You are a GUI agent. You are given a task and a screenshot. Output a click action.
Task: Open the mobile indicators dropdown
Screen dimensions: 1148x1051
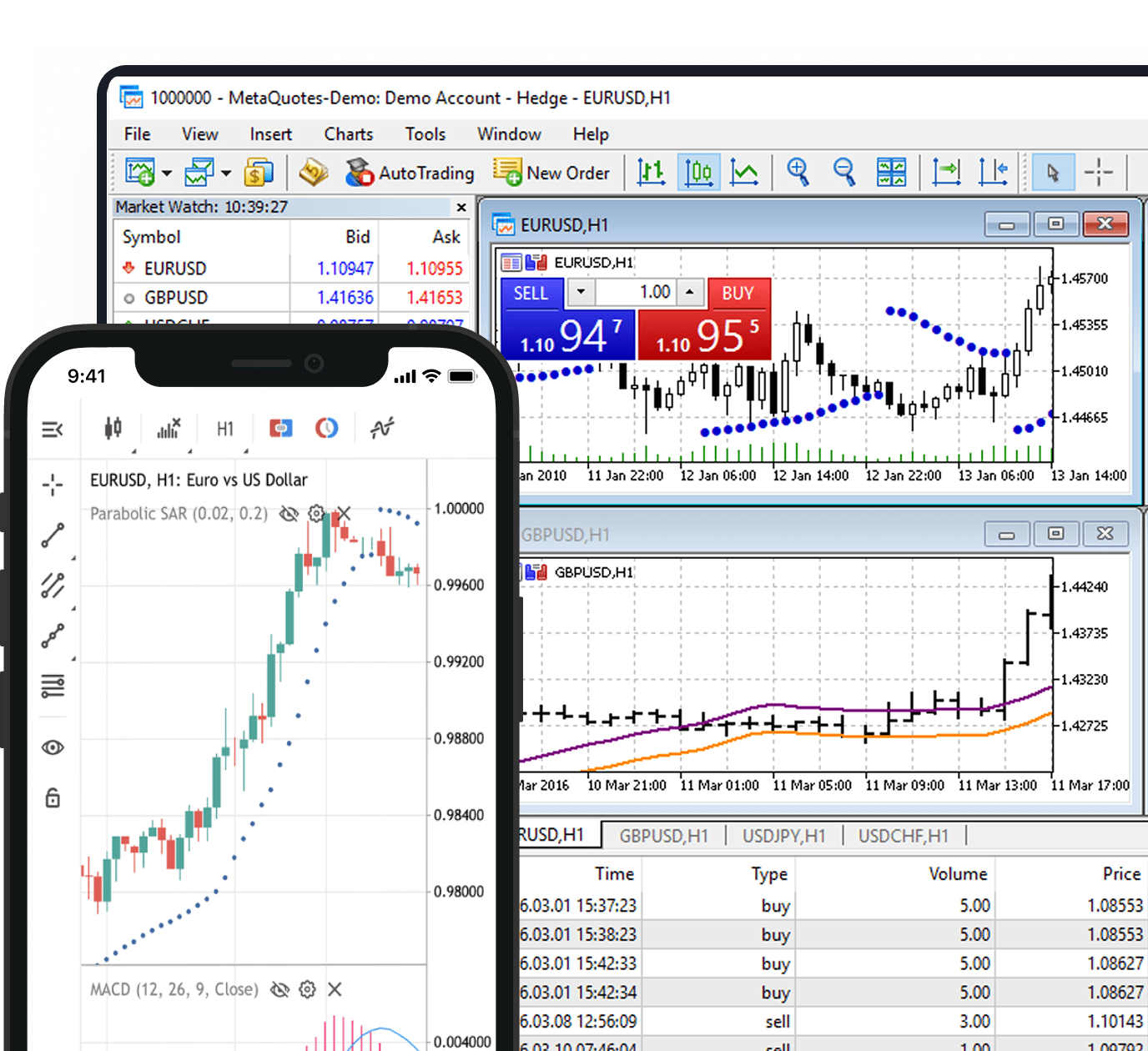point(169,429)
